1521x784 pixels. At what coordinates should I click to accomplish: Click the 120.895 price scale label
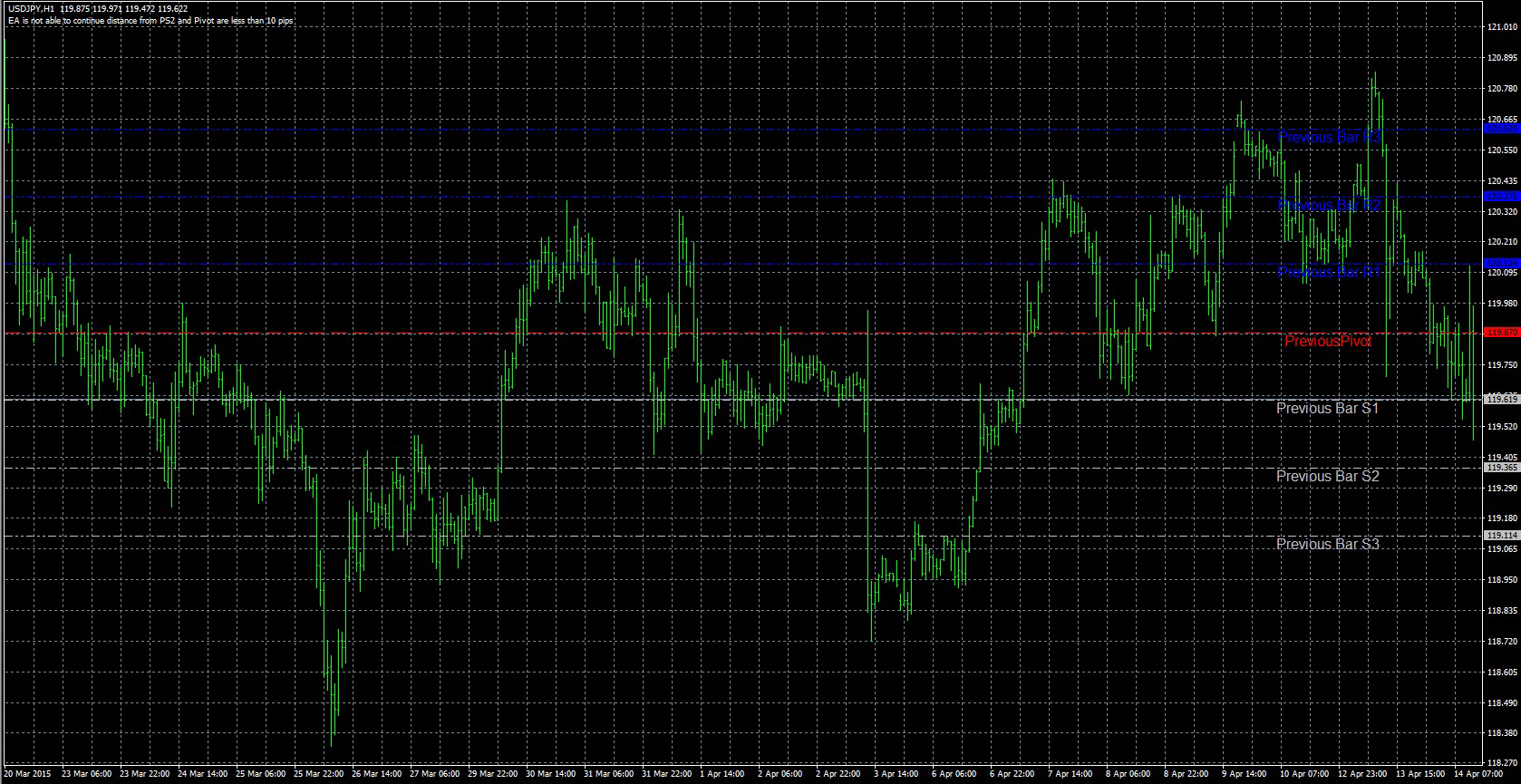click(x=1503, y=58)
